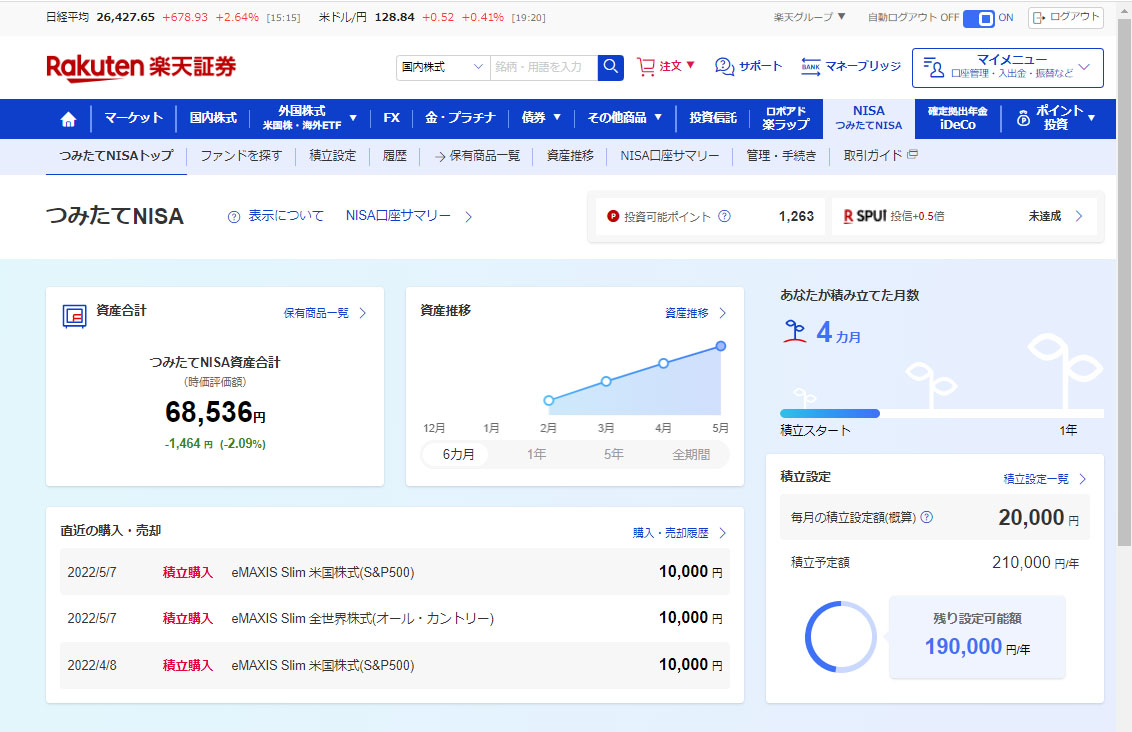The image size is (1132, 732).
Task: Click help icon next to 毎月の積立設定額
Action: pos(926,517)
